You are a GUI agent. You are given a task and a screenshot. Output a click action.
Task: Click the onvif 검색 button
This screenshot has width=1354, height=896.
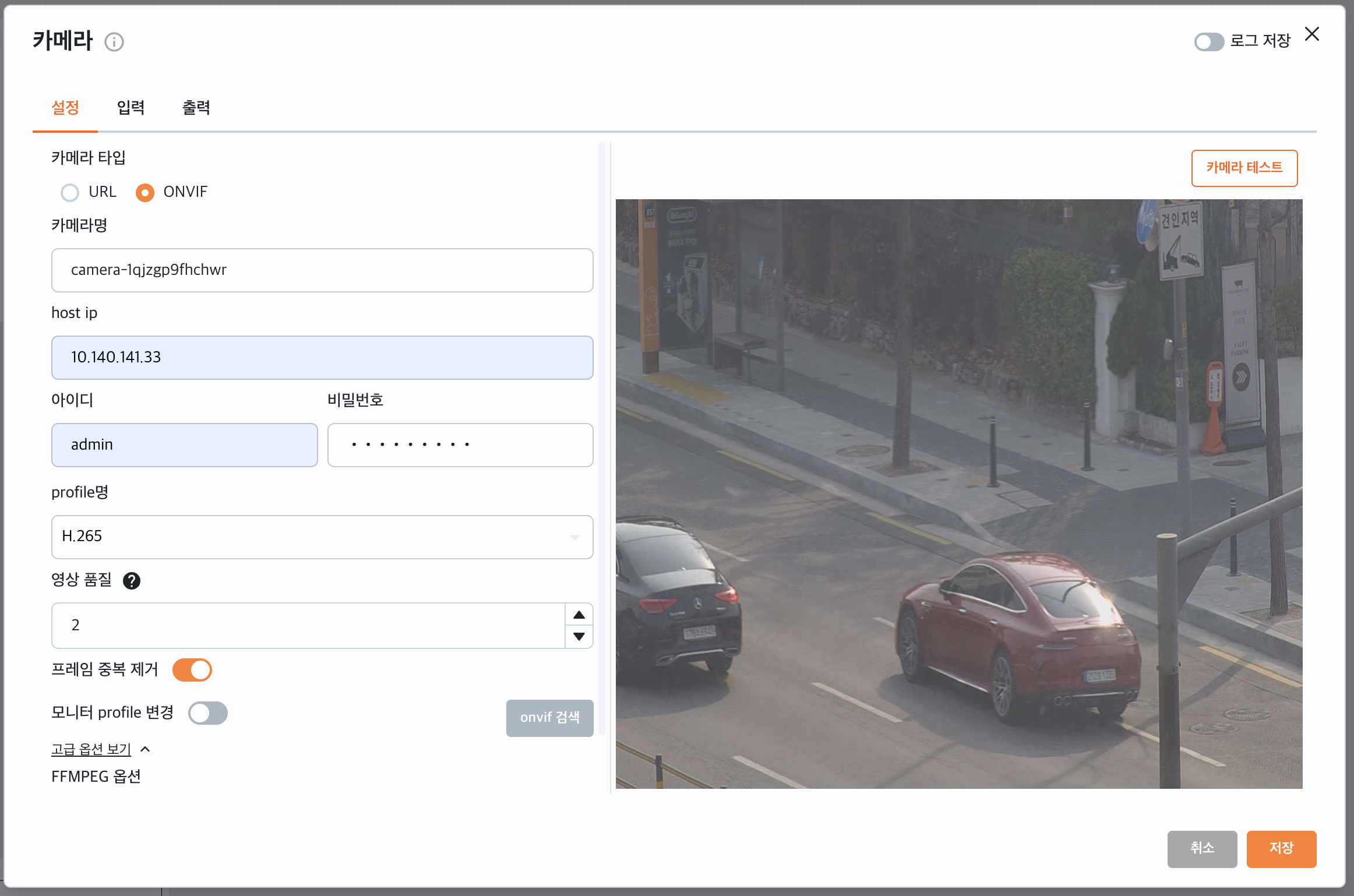point(550,718)
